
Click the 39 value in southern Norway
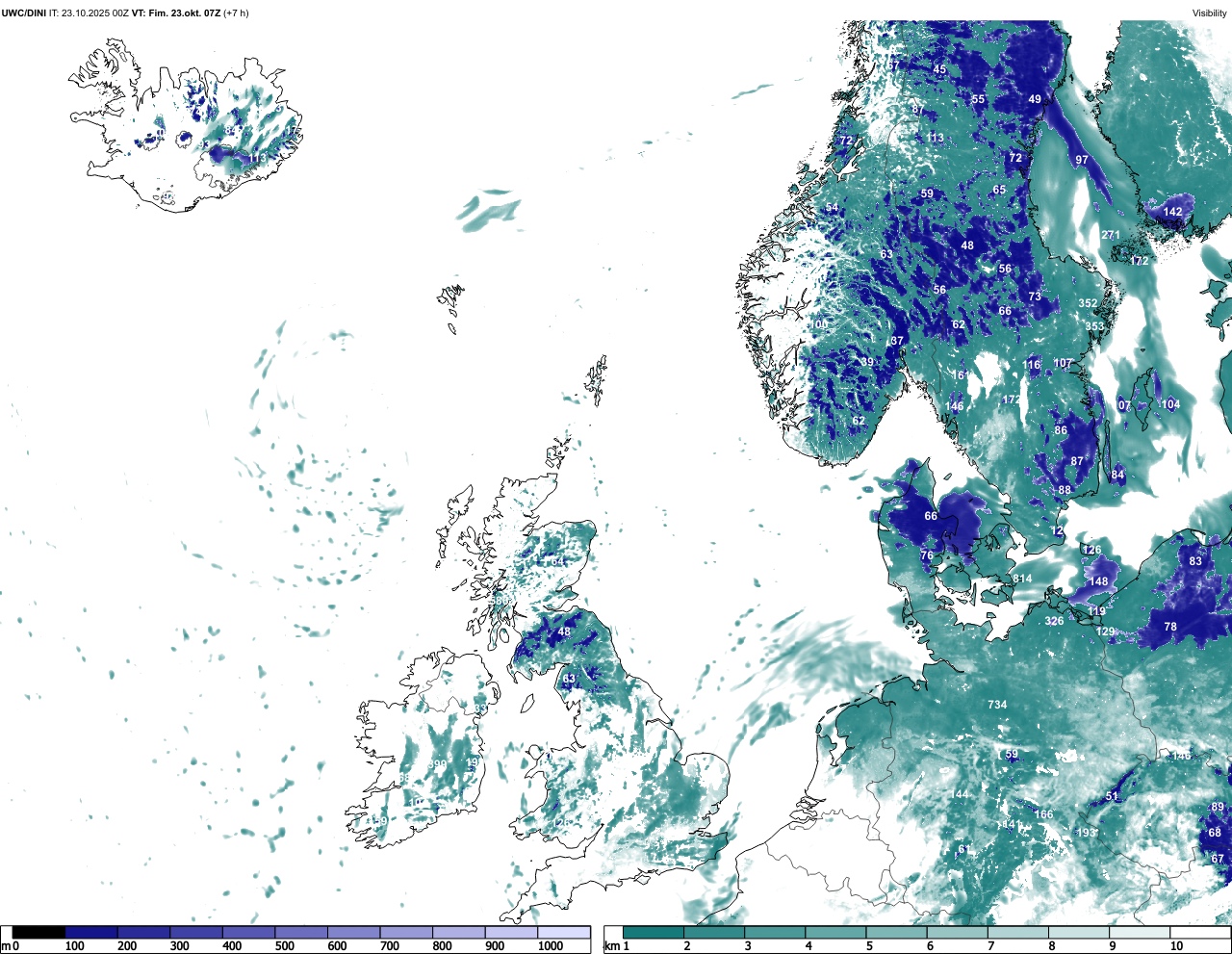pyautogui.click(x=867, y=363)
